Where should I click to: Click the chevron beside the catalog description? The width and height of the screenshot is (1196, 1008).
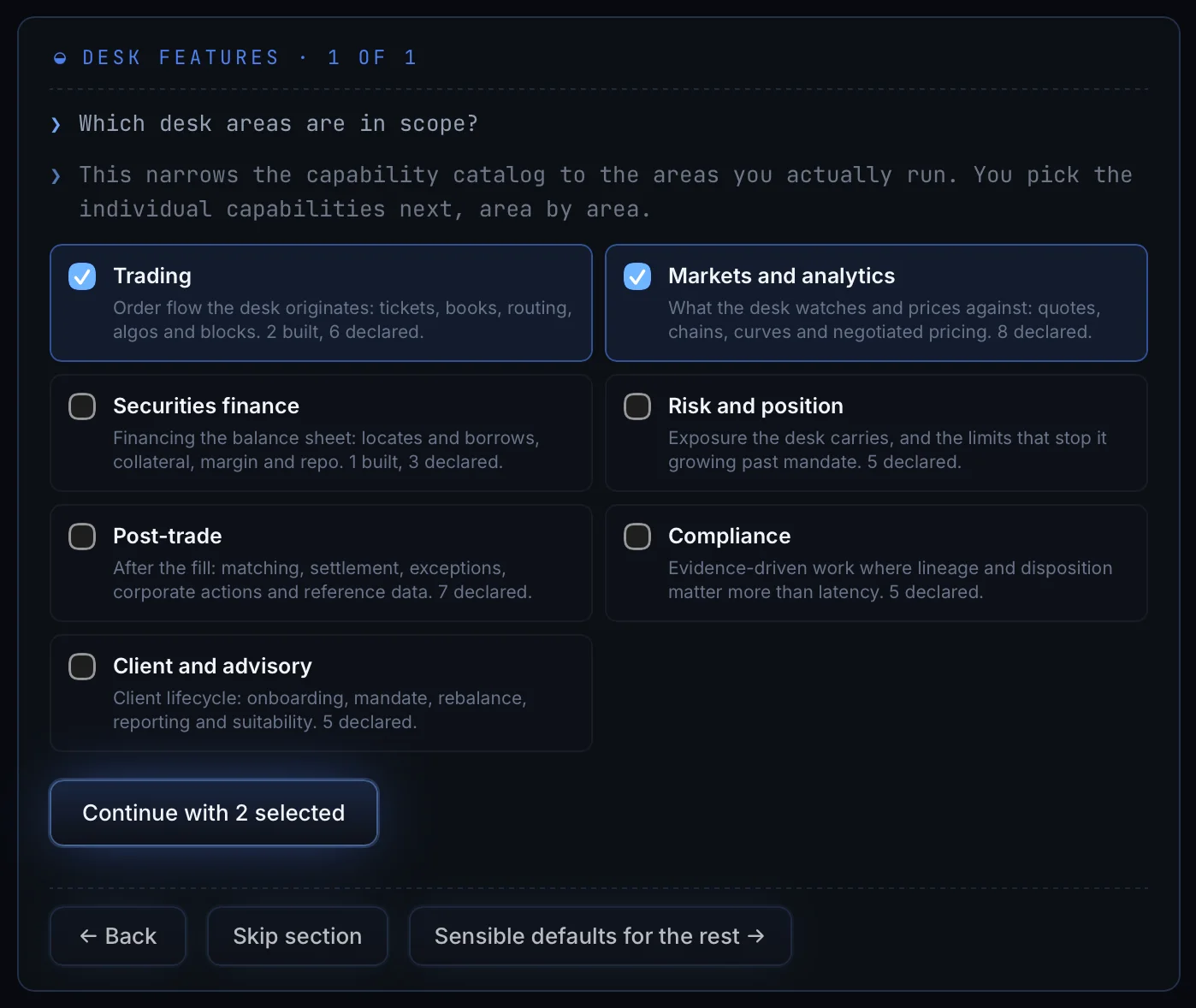point(56,176)
